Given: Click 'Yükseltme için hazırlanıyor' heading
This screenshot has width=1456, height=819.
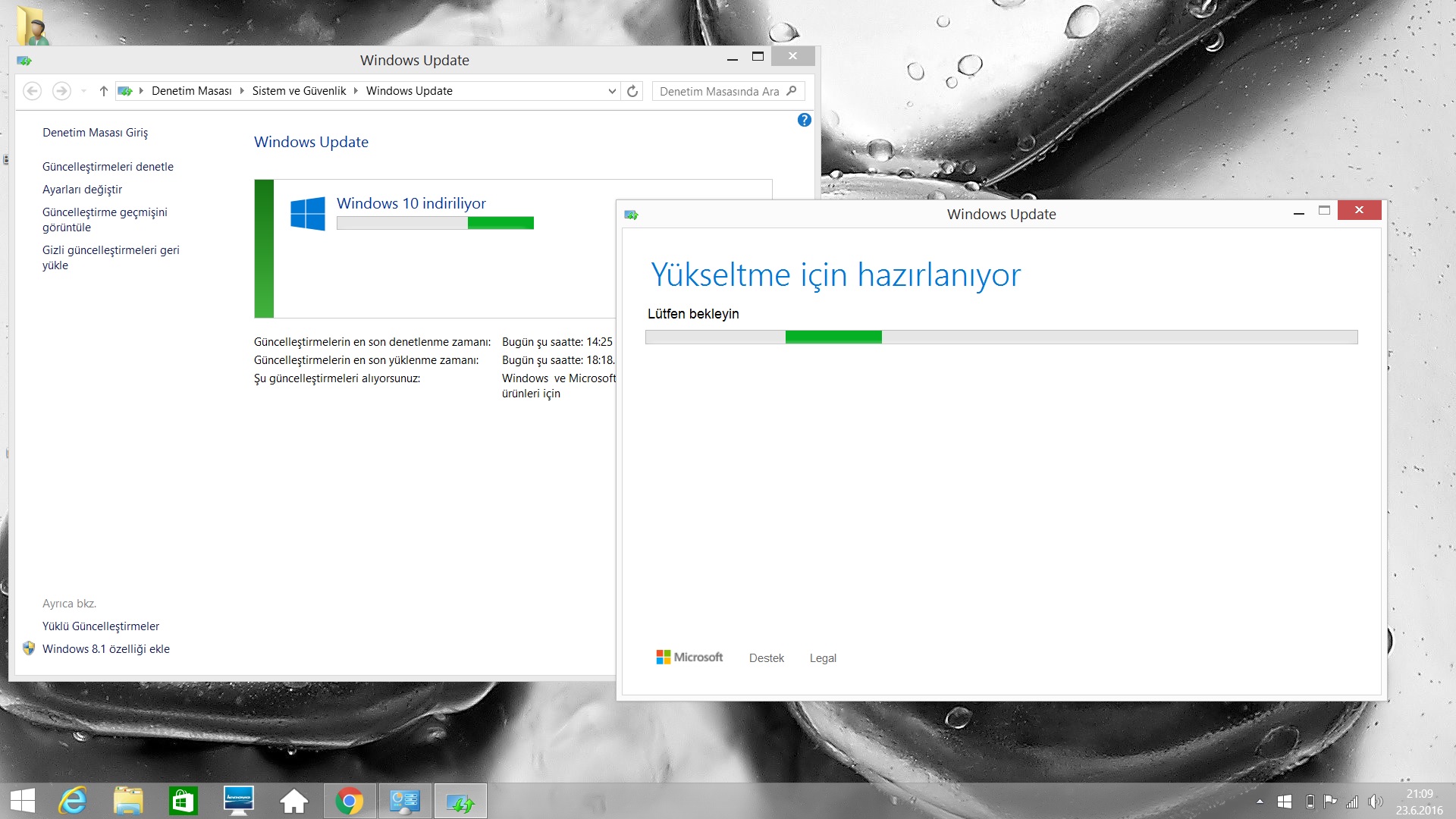Looking at the screenshot, I should tap(836, 275).
